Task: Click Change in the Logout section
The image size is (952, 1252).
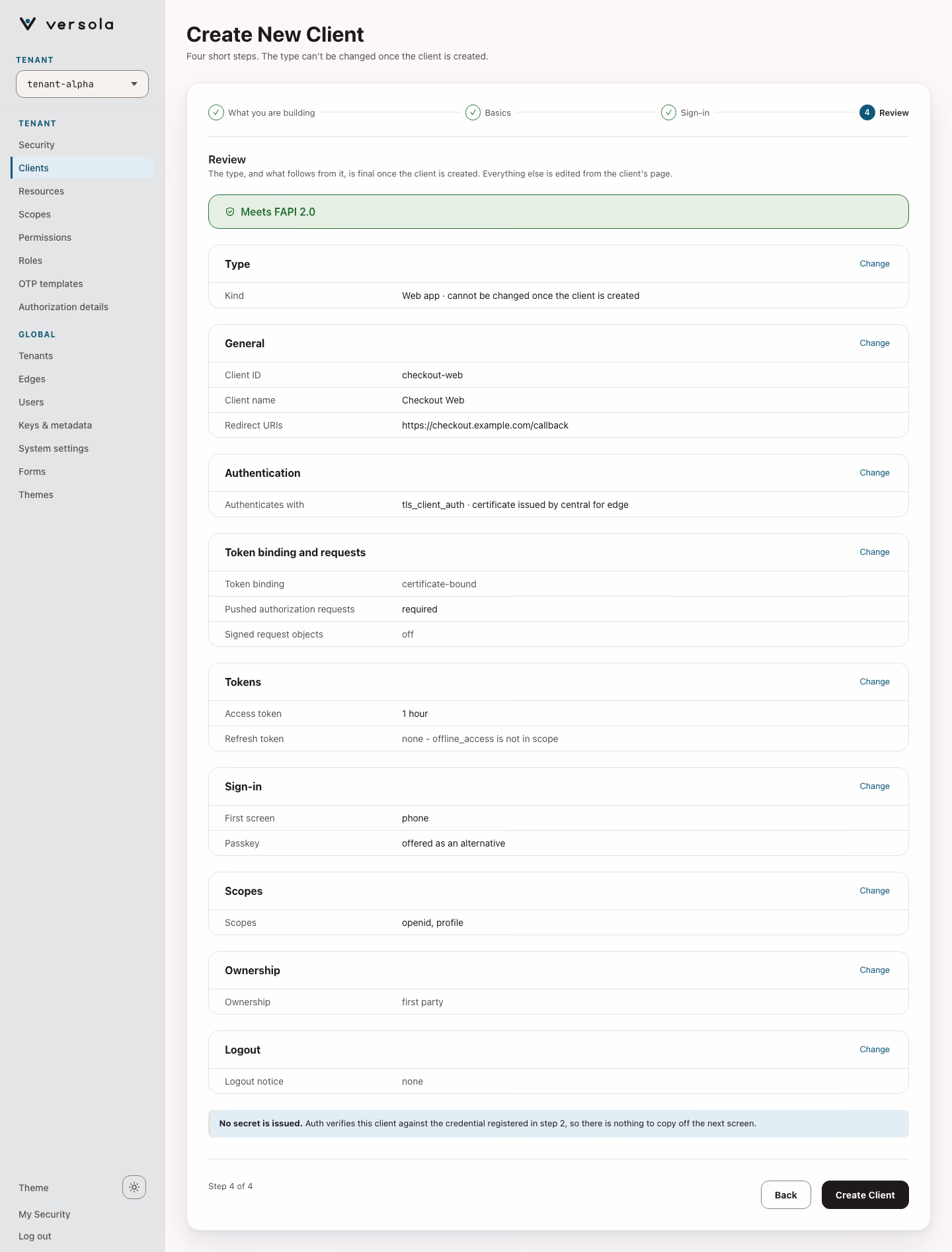Action: tap(874, 1050)
